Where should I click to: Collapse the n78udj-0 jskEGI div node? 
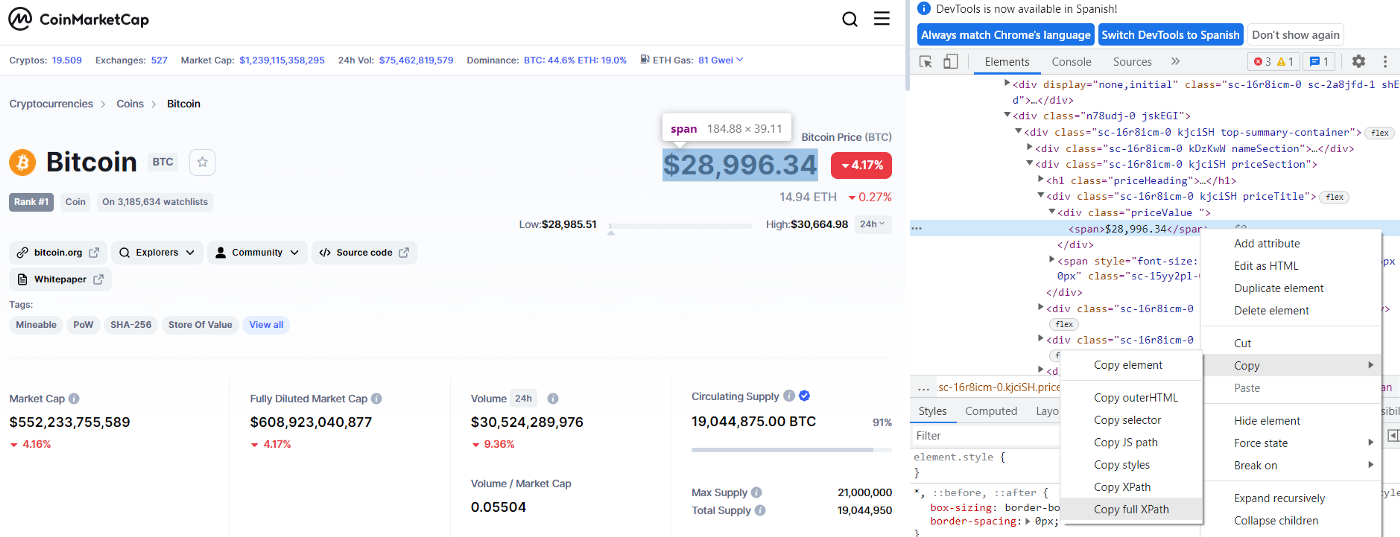(x=1008, y=117)
